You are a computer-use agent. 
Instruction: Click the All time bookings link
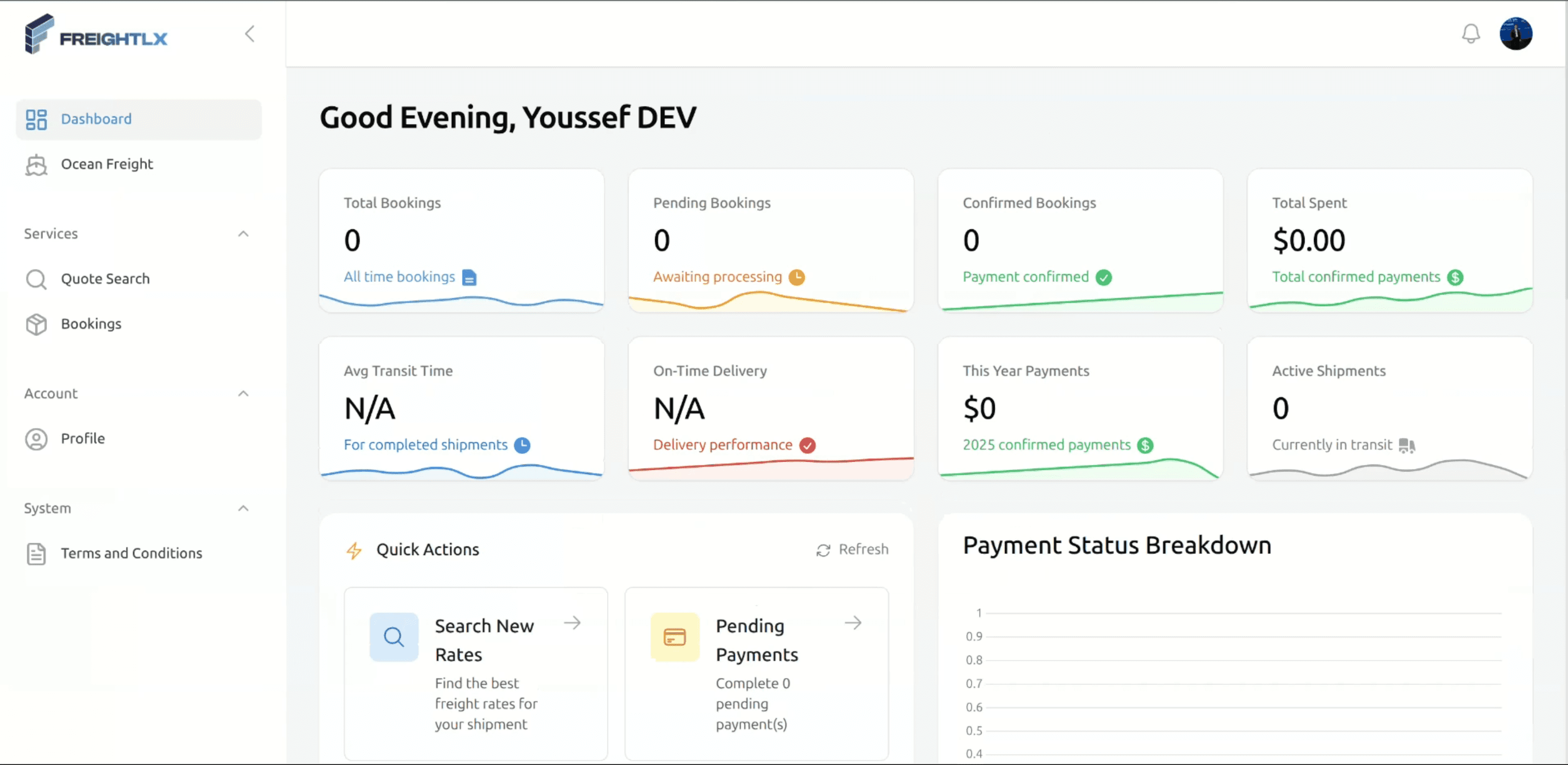pyautogui.click(x=400, y=277)
